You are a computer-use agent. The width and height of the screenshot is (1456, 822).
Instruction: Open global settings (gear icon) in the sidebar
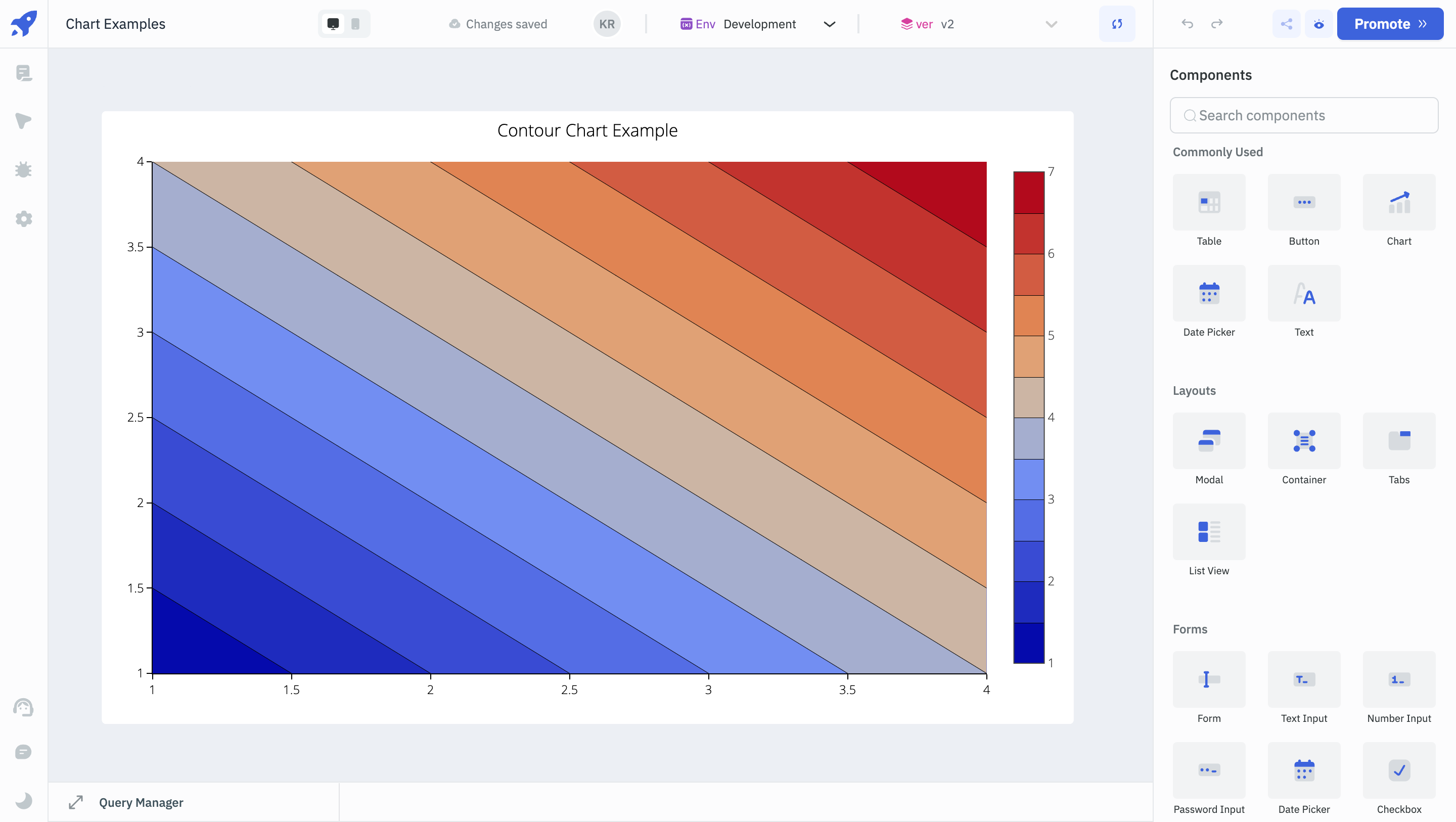coord(24,219)
